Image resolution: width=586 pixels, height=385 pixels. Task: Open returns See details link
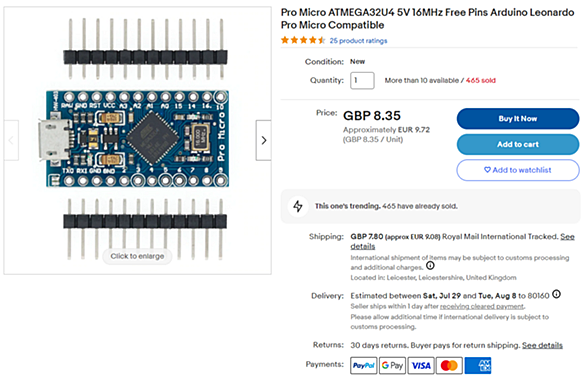click(542, 345)
